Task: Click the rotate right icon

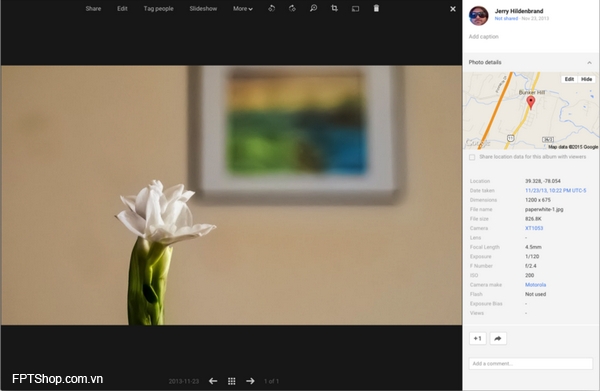Action: (292, 8)
